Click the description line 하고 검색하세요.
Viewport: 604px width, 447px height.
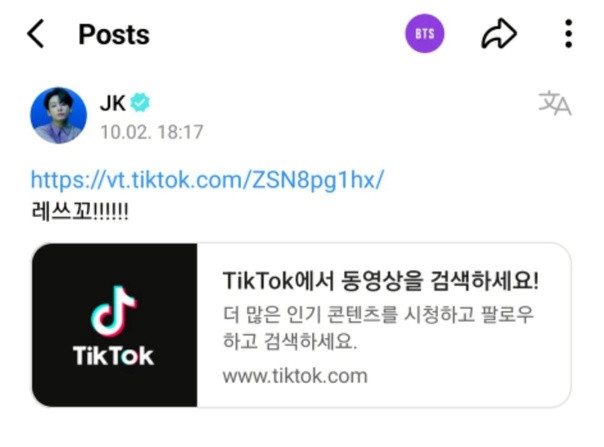tap(290, 341)
